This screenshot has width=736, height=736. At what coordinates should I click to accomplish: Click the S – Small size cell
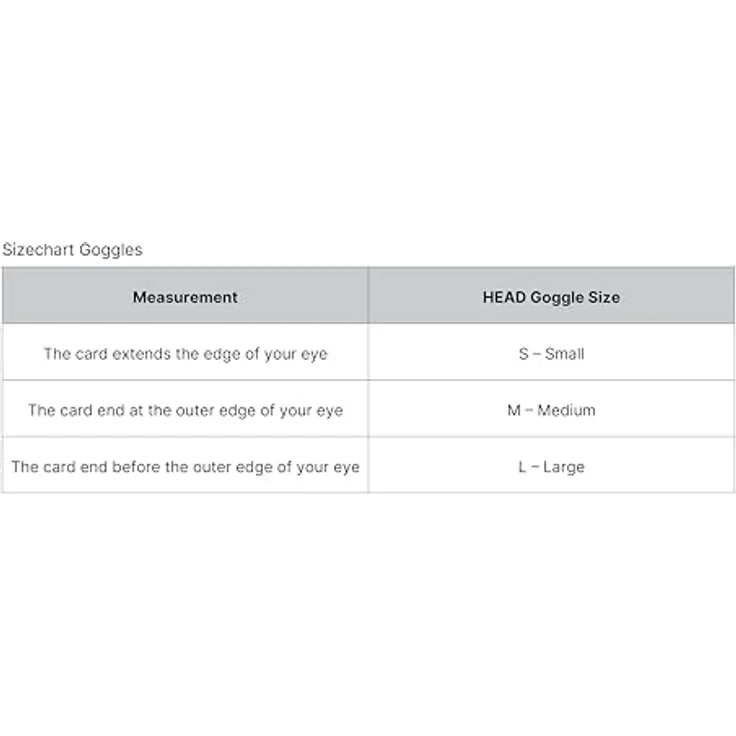tap(552, 353)
